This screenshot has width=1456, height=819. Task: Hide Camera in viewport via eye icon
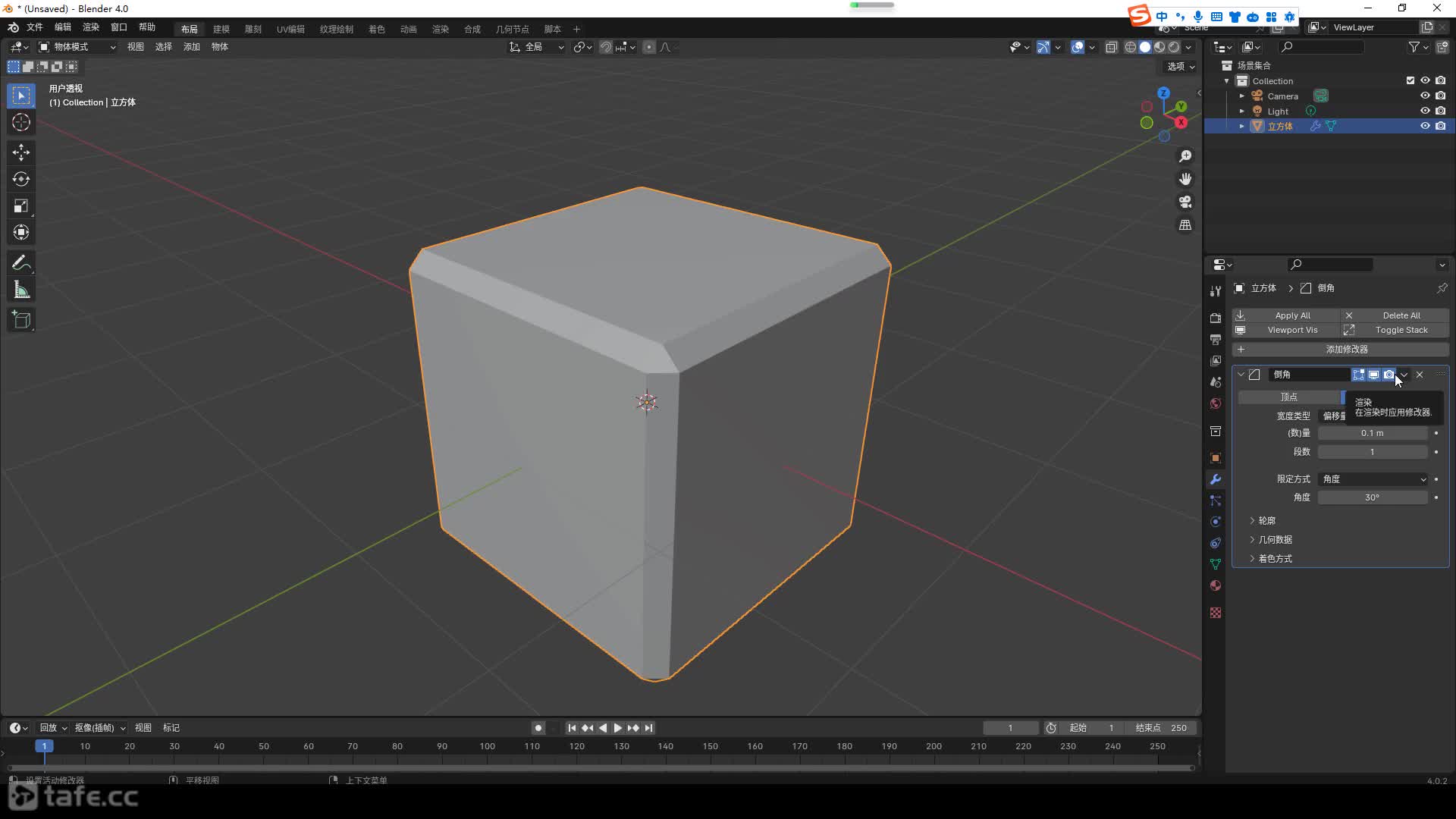[x=1425, y=96]
